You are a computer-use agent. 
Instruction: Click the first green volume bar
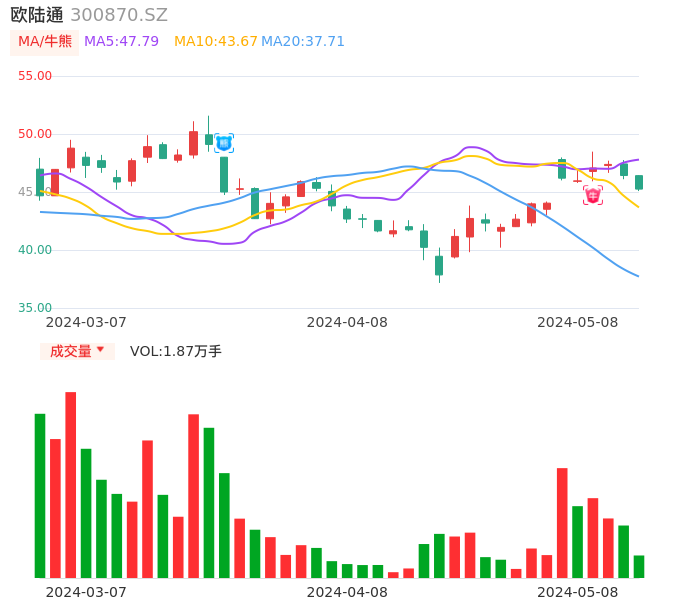(x=40, y=495)
